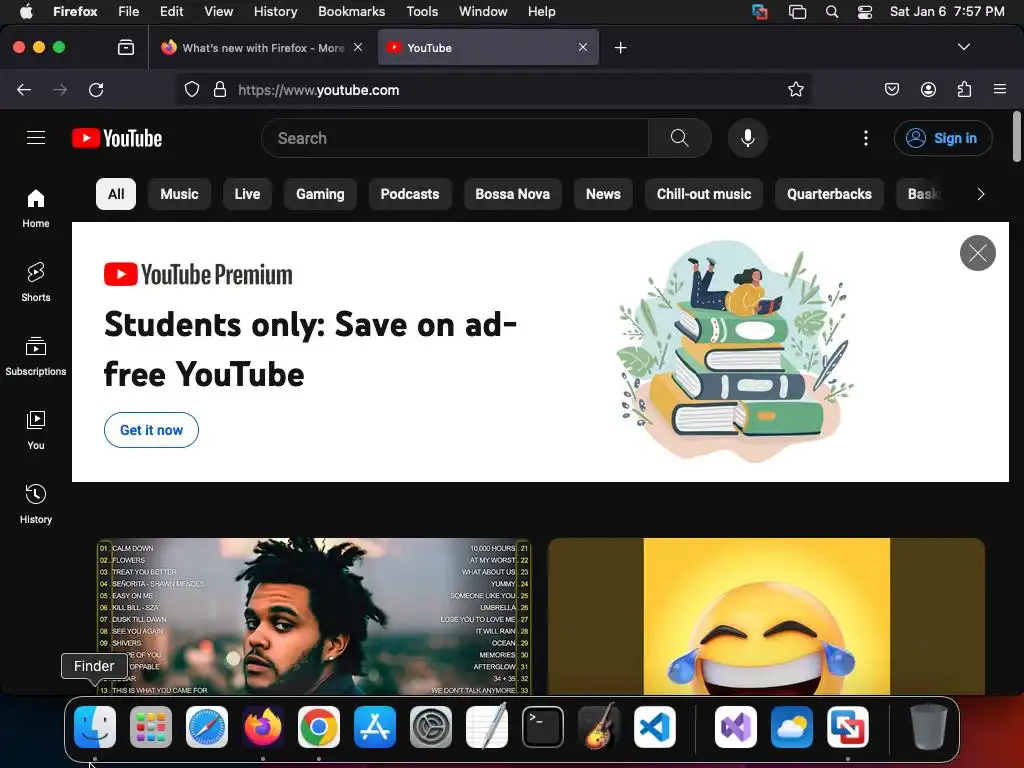The width and height of the screenshot is (1024, 768).
Task: Select the Chill-out music chip
Action: [x=704, y=194]
